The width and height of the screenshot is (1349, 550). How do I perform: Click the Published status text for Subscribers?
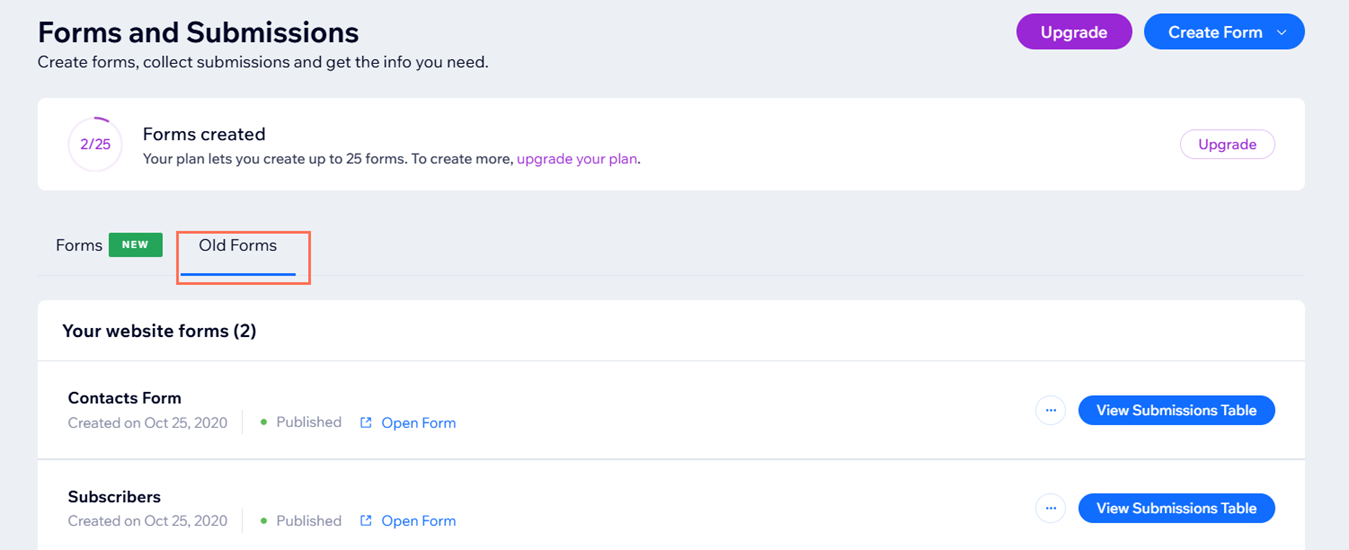pyautogui.click(x=309, y=521)
